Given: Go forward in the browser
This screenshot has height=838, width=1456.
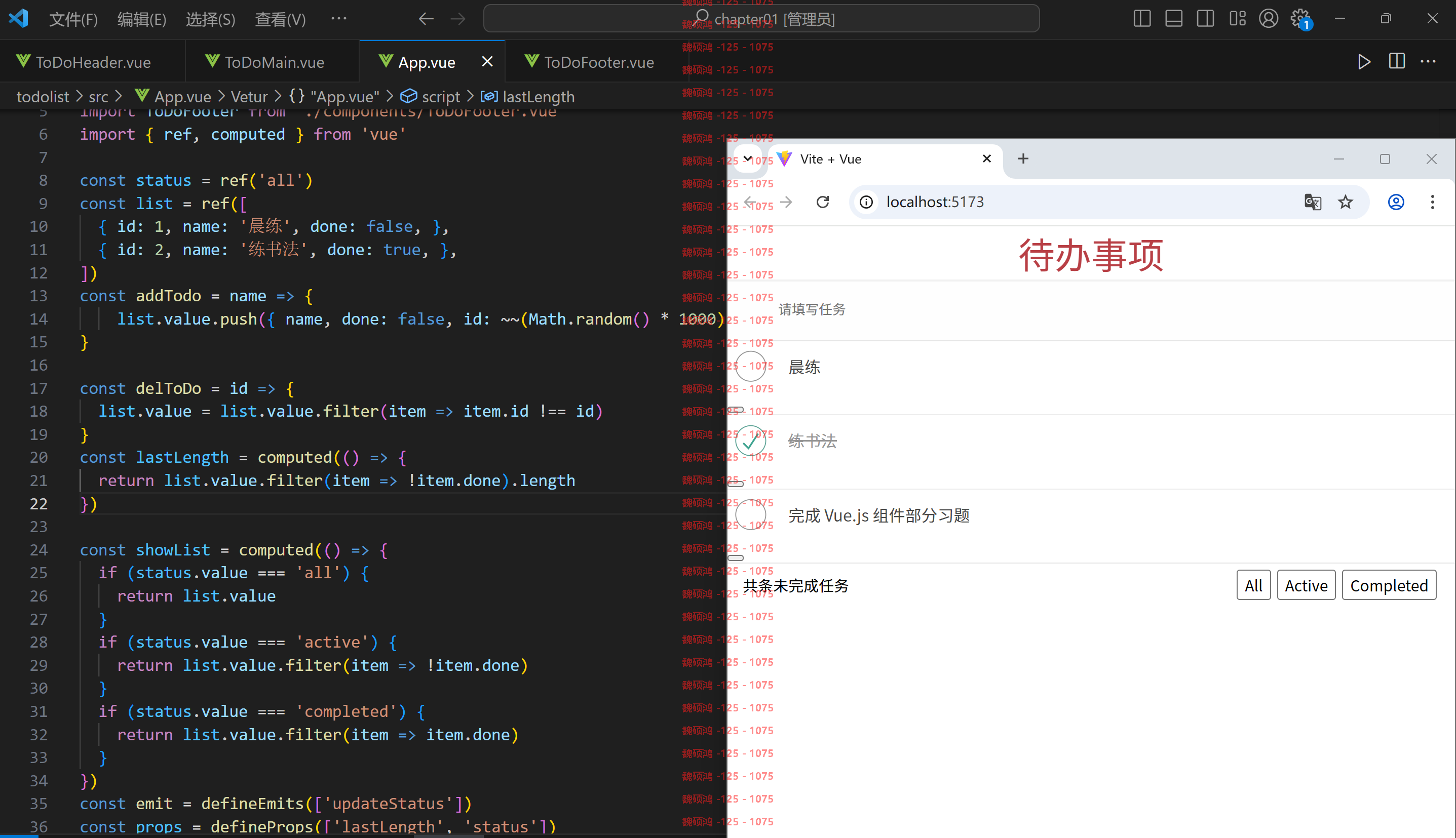Looking at the screenshot, I should point(786,202).
